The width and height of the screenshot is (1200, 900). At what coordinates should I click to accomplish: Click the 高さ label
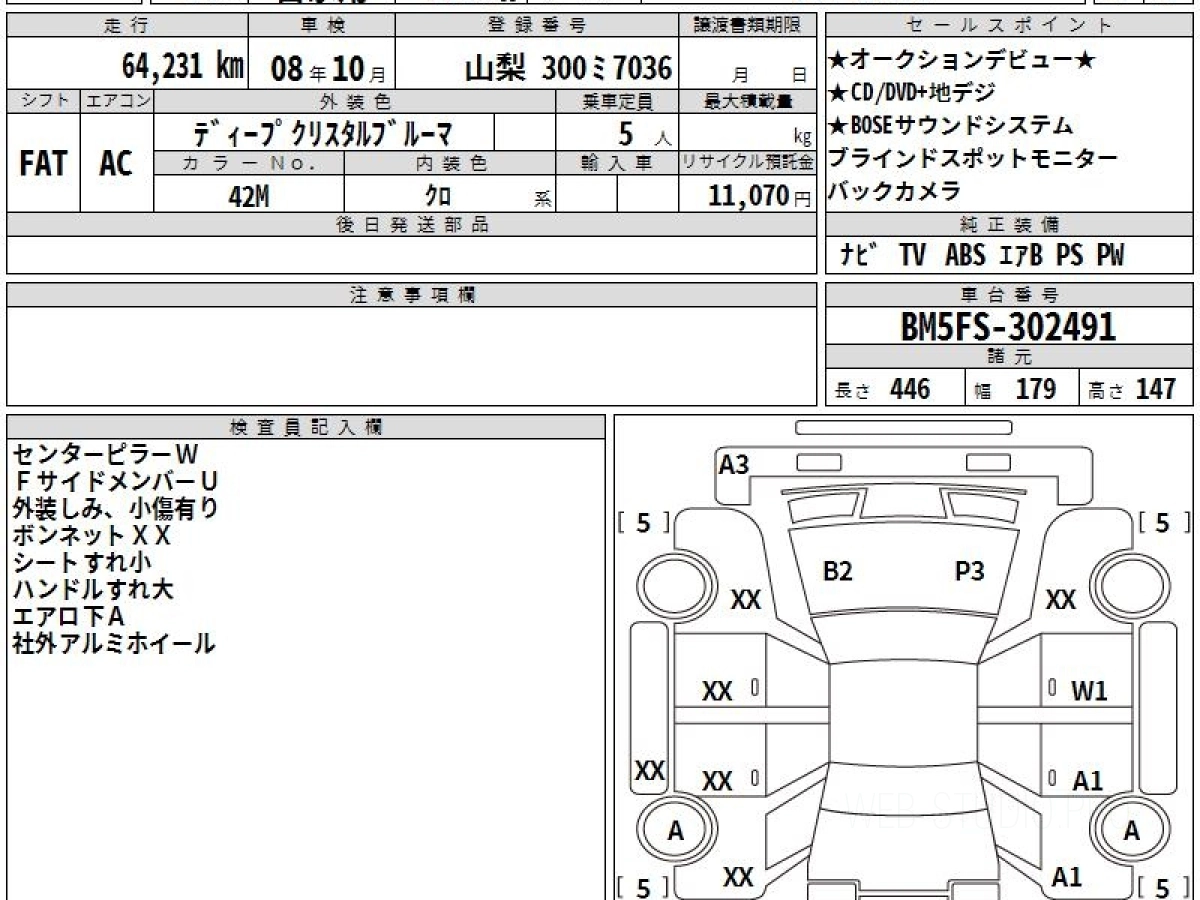click(1106, 391)
